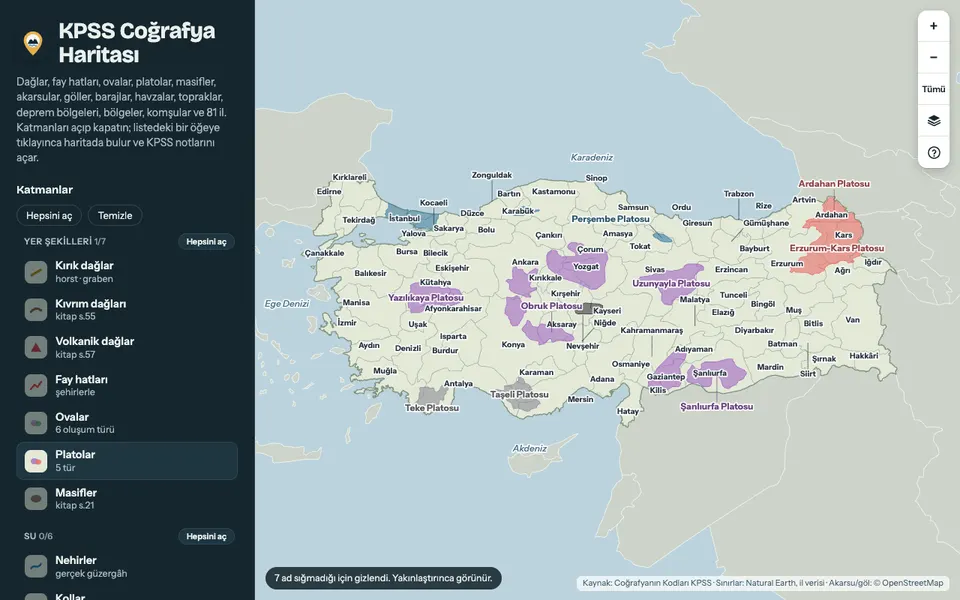The width and height of the screenshot is (960, 600).
Task: Zoom out with the minus button
Action: coord(934,58)
